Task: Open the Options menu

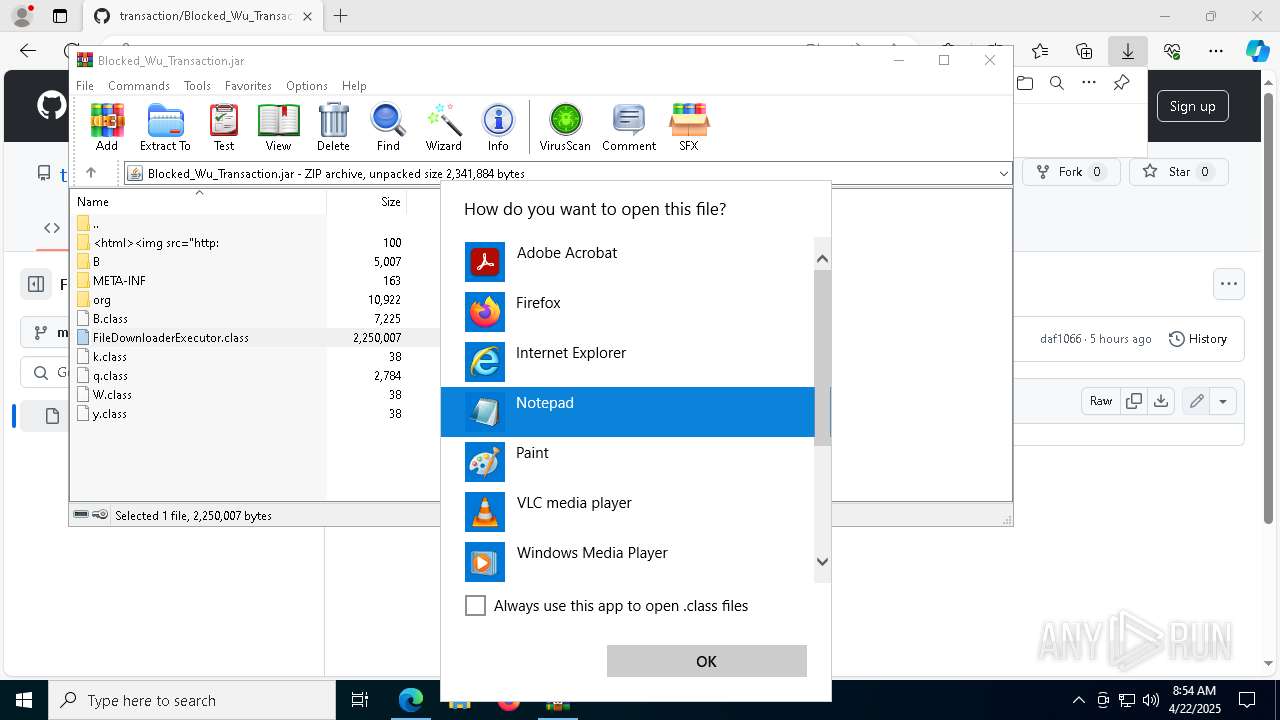Action: point(307,86)
